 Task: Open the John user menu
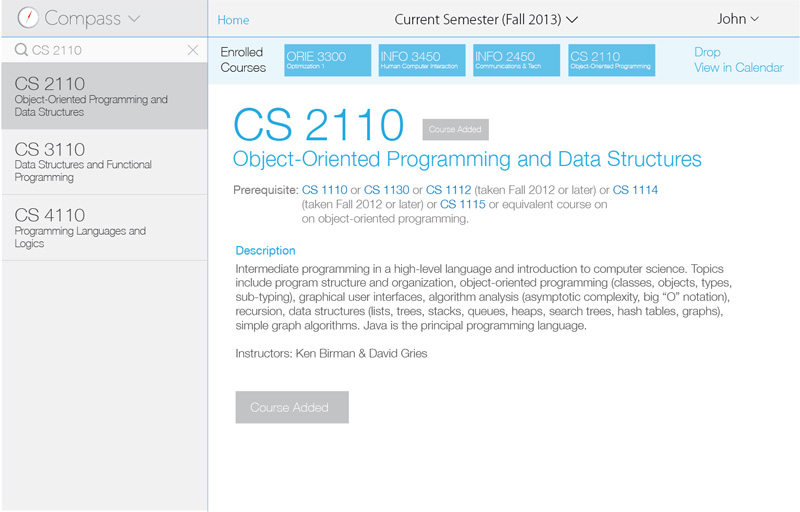[x=738, y=19]
